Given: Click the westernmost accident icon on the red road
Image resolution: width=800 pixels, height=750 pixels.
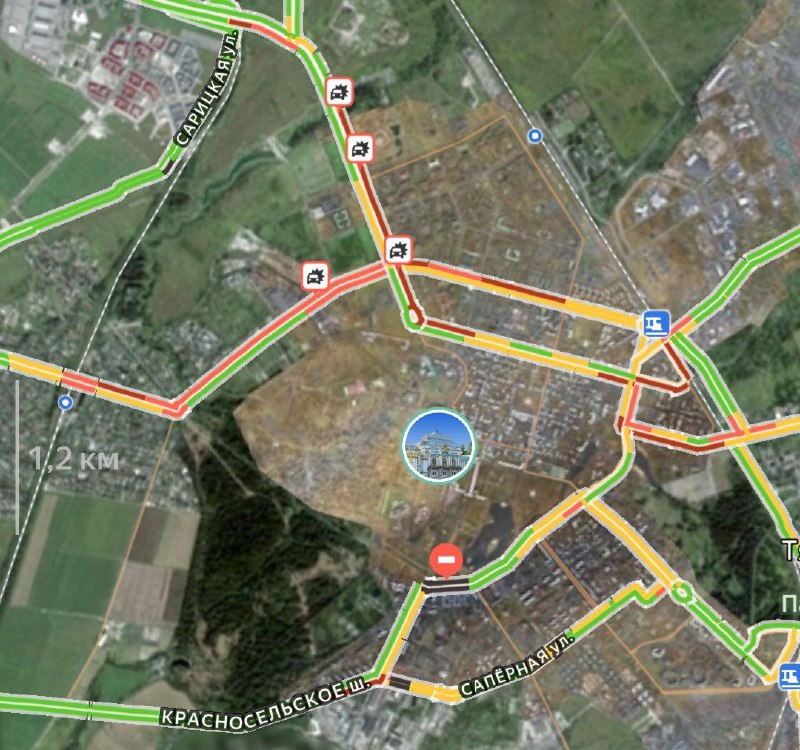Looking at the screenshot, I should click(315, 276).
